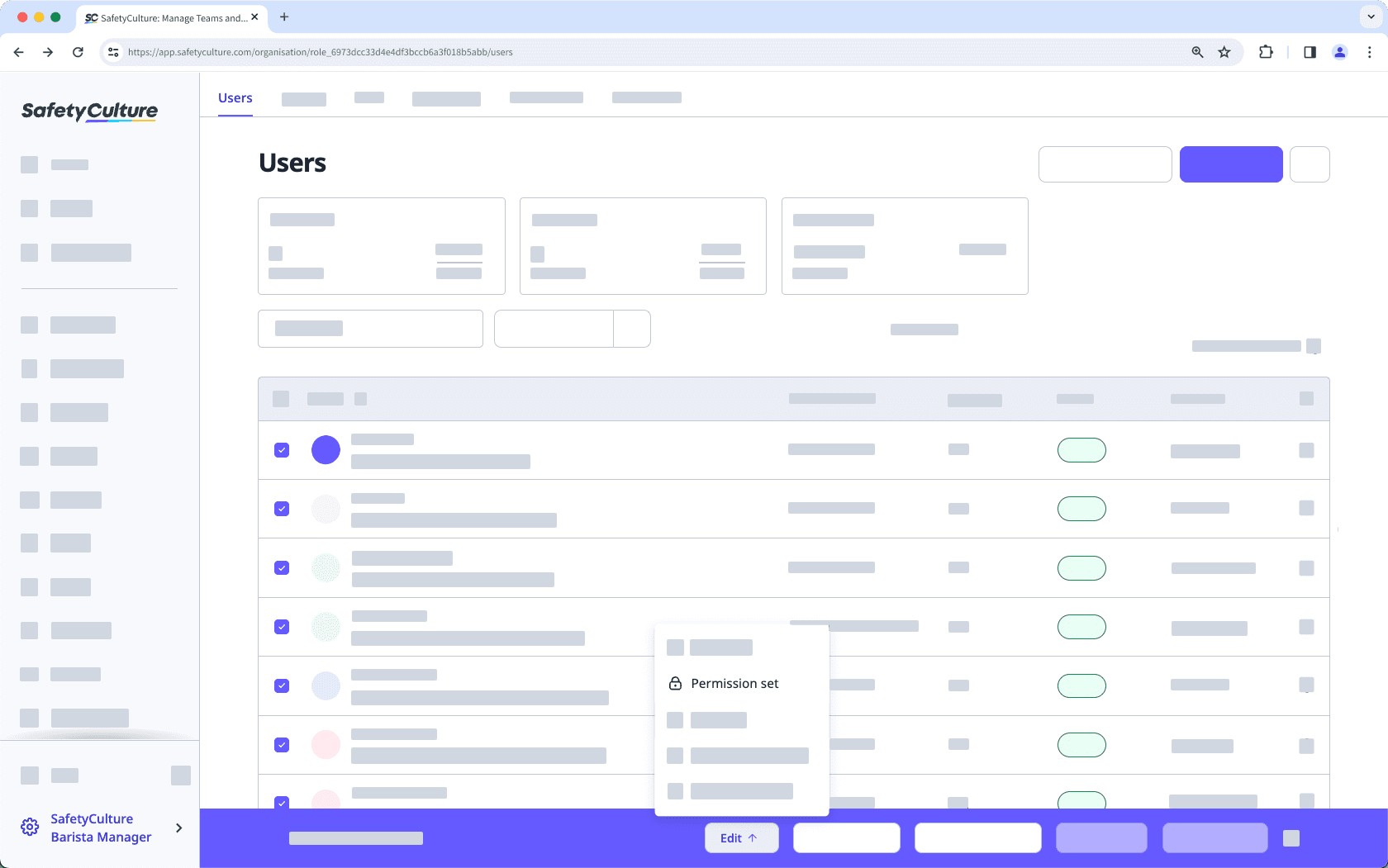This screenshot has width=1388, height=868.
Task: Switch to the Users tab
Action: coord(235,97)
